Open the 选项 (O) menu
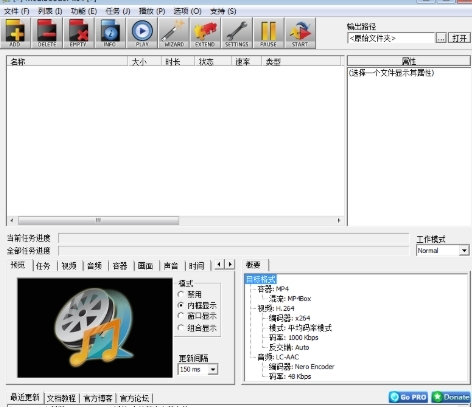Image resolution: width=472 pixels, height=407 pixels. [x=187, y=11]
